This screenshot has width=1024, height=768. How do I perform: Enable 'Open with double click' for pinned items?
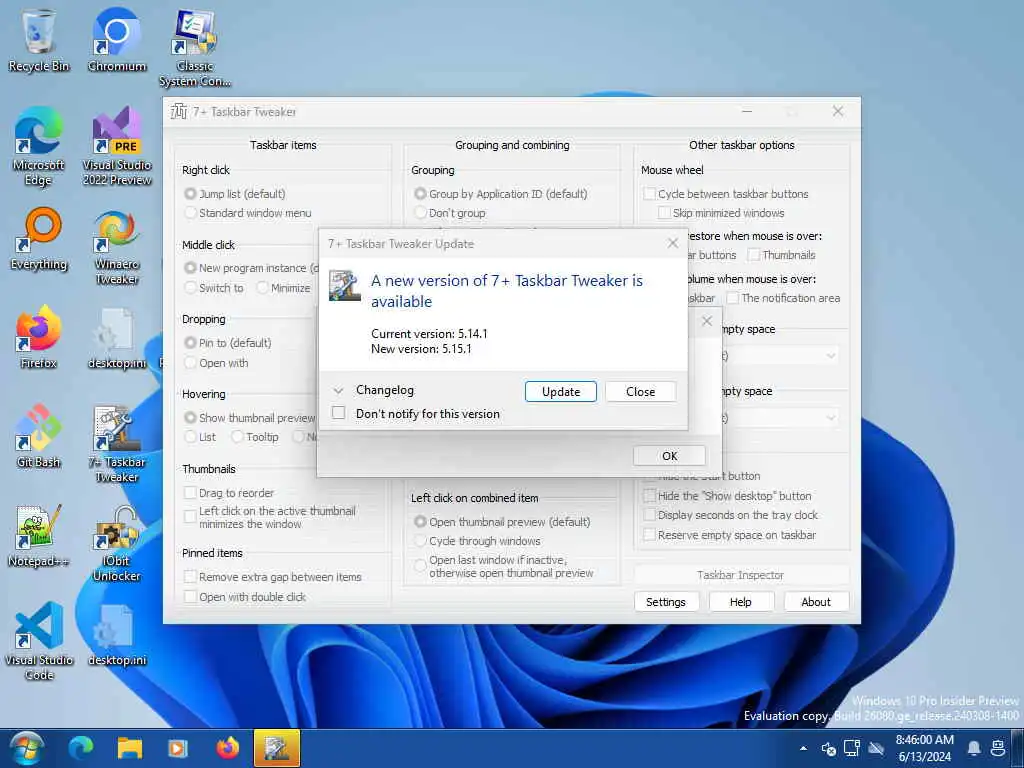(x=190, y=596)
